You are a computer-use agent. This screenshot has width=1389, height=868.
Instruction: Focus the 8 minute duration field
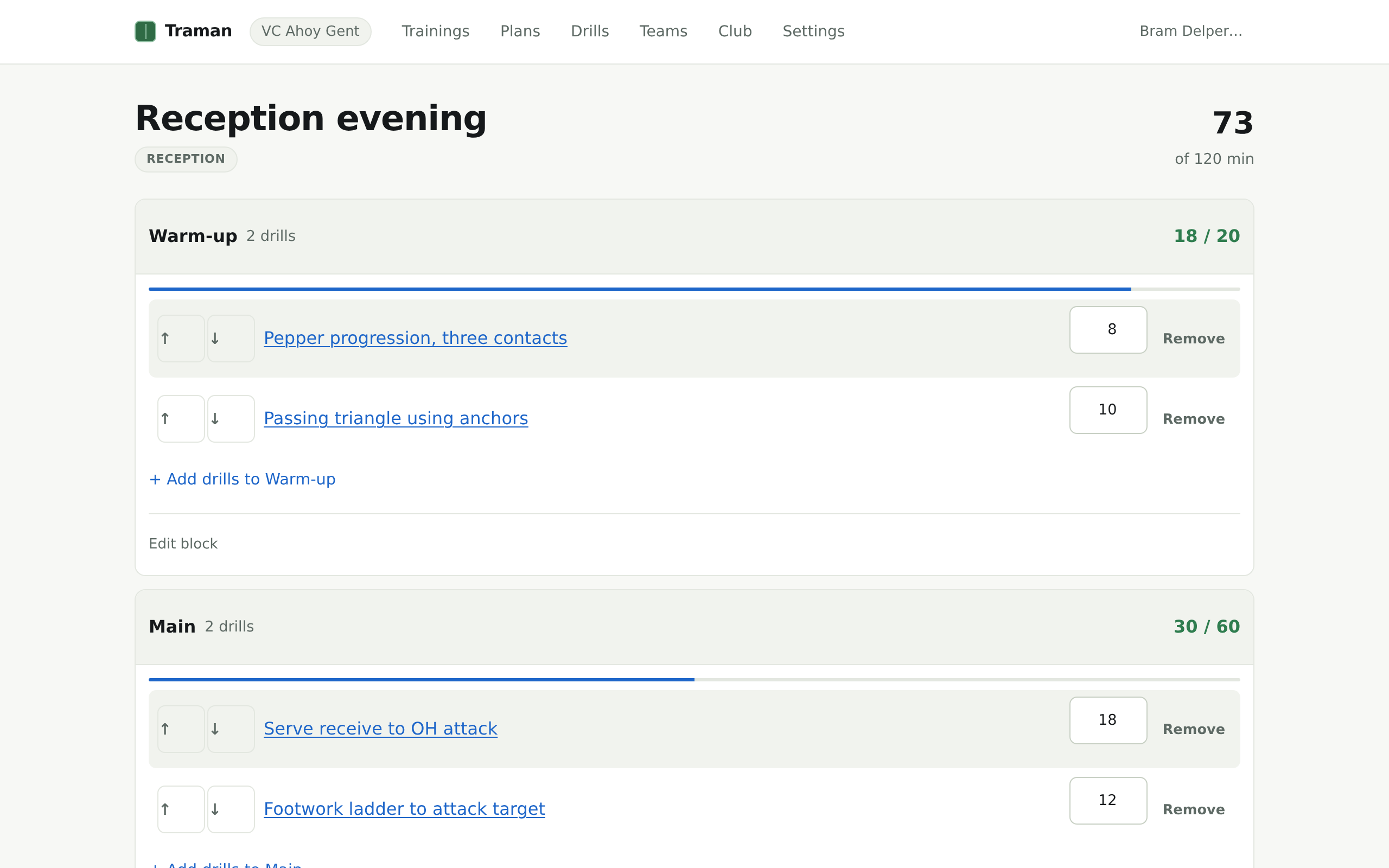click(1108, 329)
